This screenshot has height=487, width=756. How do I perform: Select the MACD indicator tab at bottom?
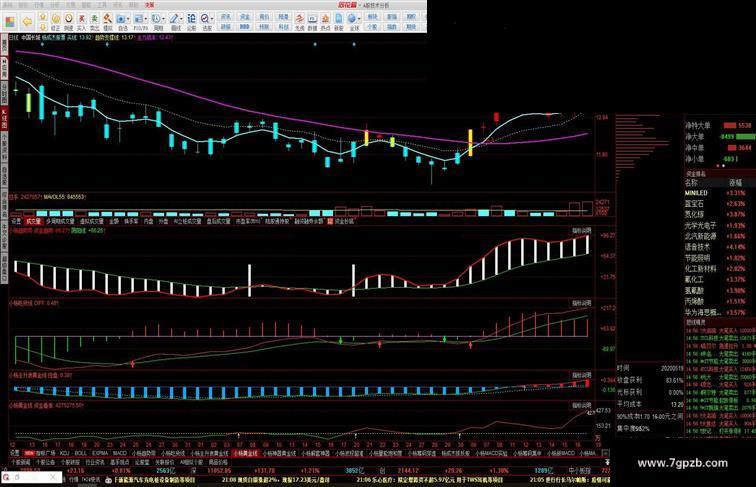tap(120, 453)
